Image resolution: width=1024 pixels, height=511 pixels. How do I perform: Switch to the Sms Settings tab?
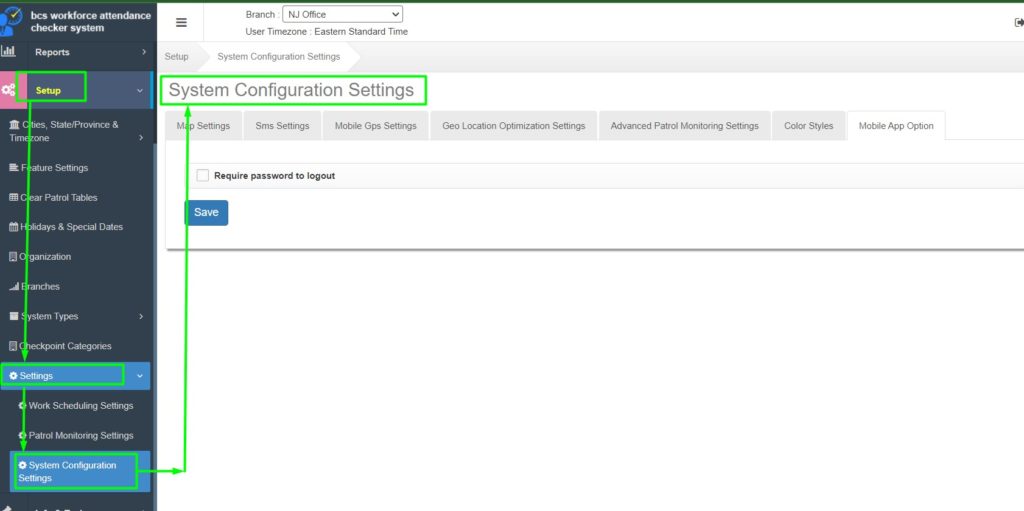282,126
